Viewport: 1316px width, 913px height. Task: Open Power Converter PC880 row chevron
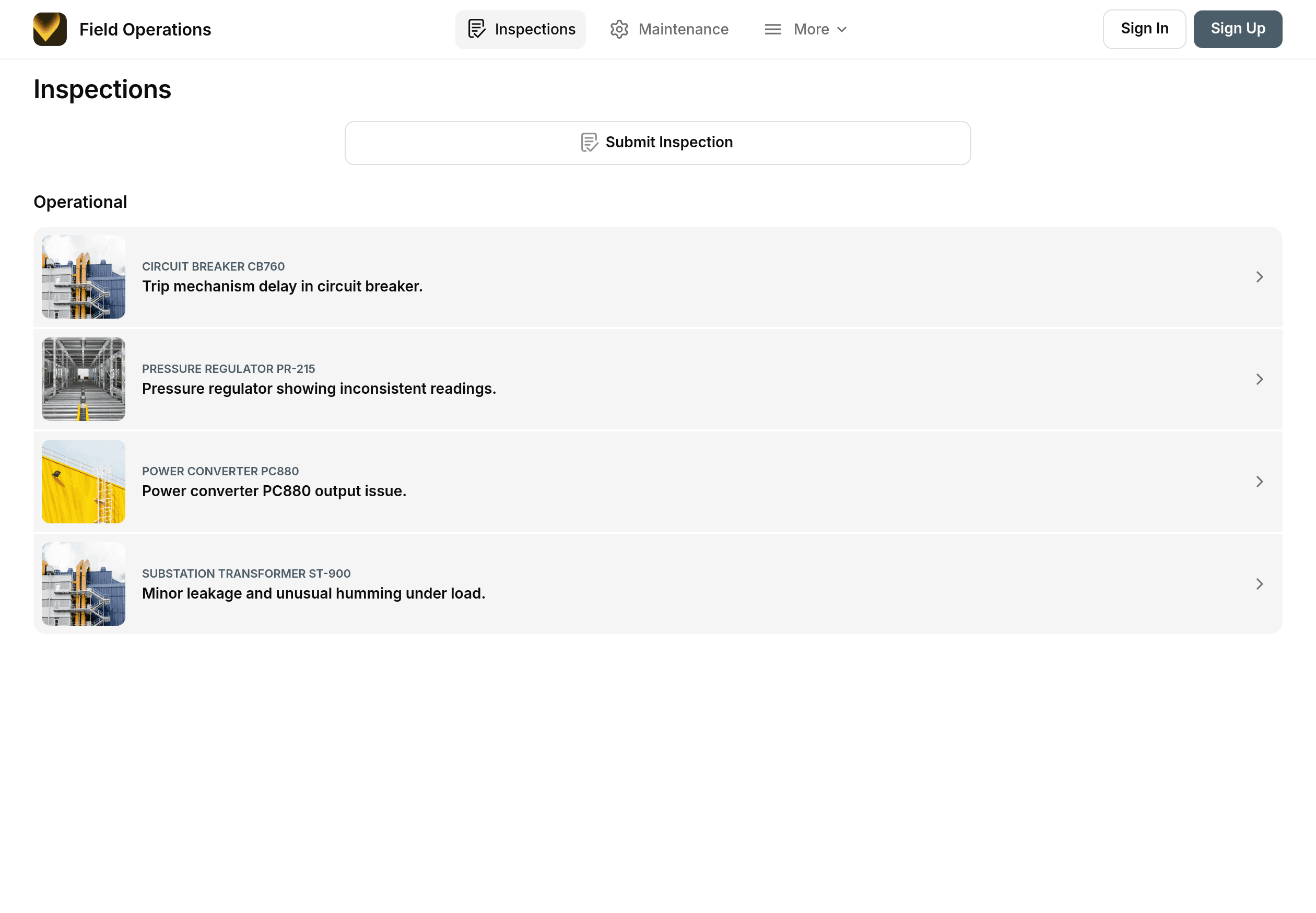click(x=1260, y=482)
